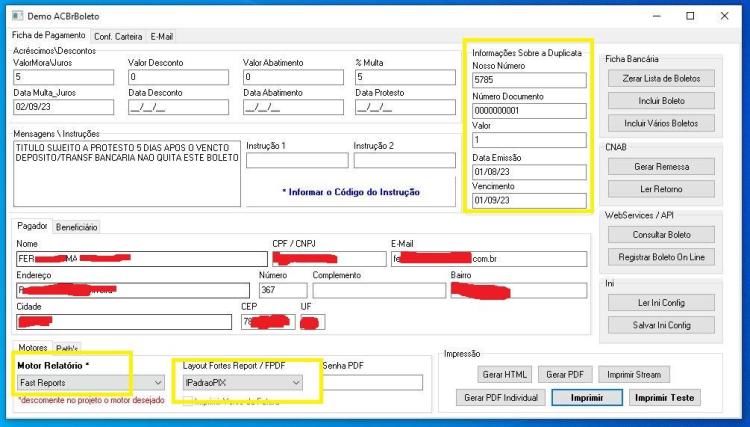This screenshot has width=750, height=427.
Task: Click the Imprimir Stream button
Action: pos(634,374)
